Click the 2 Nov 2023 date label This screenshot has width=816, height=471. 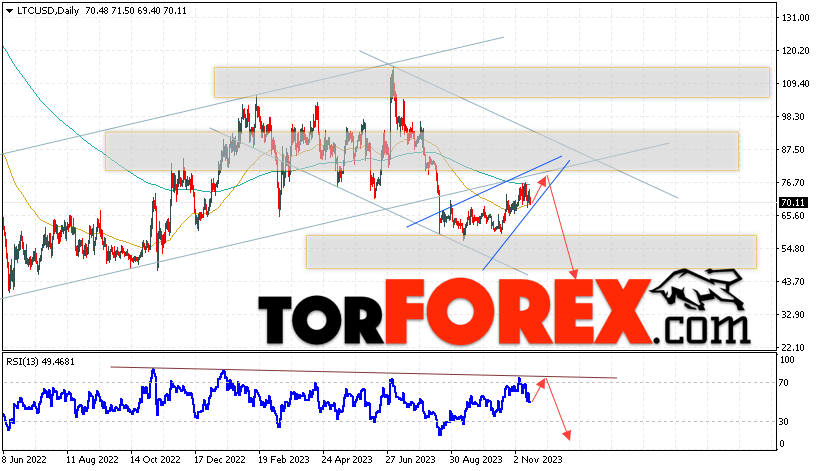coord(538,460)
